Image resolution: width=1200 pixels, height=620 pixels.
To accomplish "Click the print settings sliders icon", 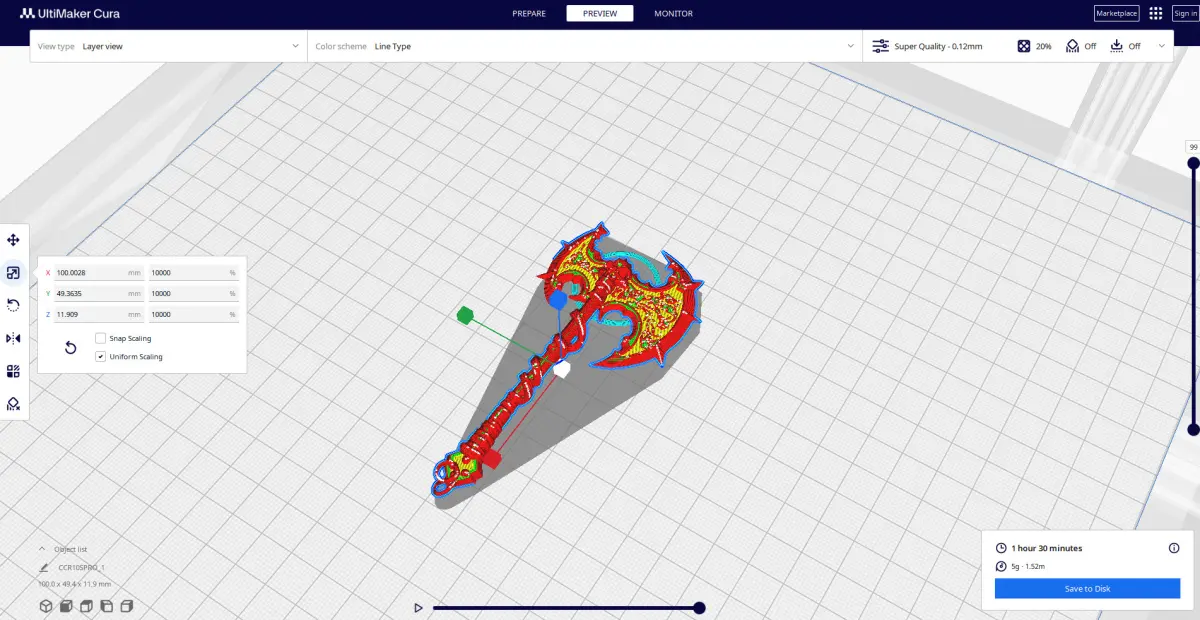I will point(881,46).
